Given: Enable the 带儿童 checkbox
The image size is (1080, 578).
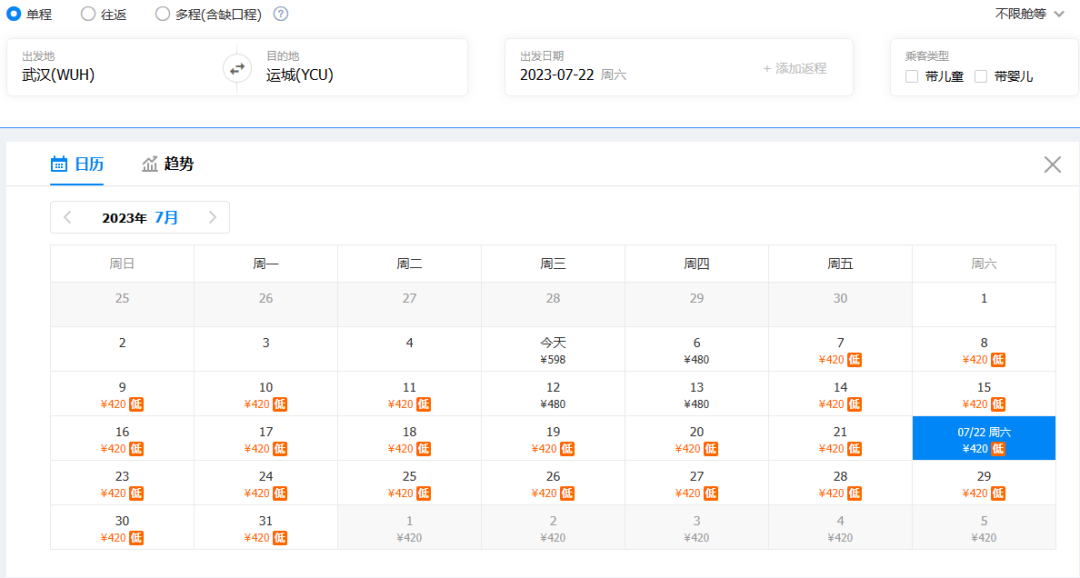Looking at the screenshot, I should click(x=911, y=76).
